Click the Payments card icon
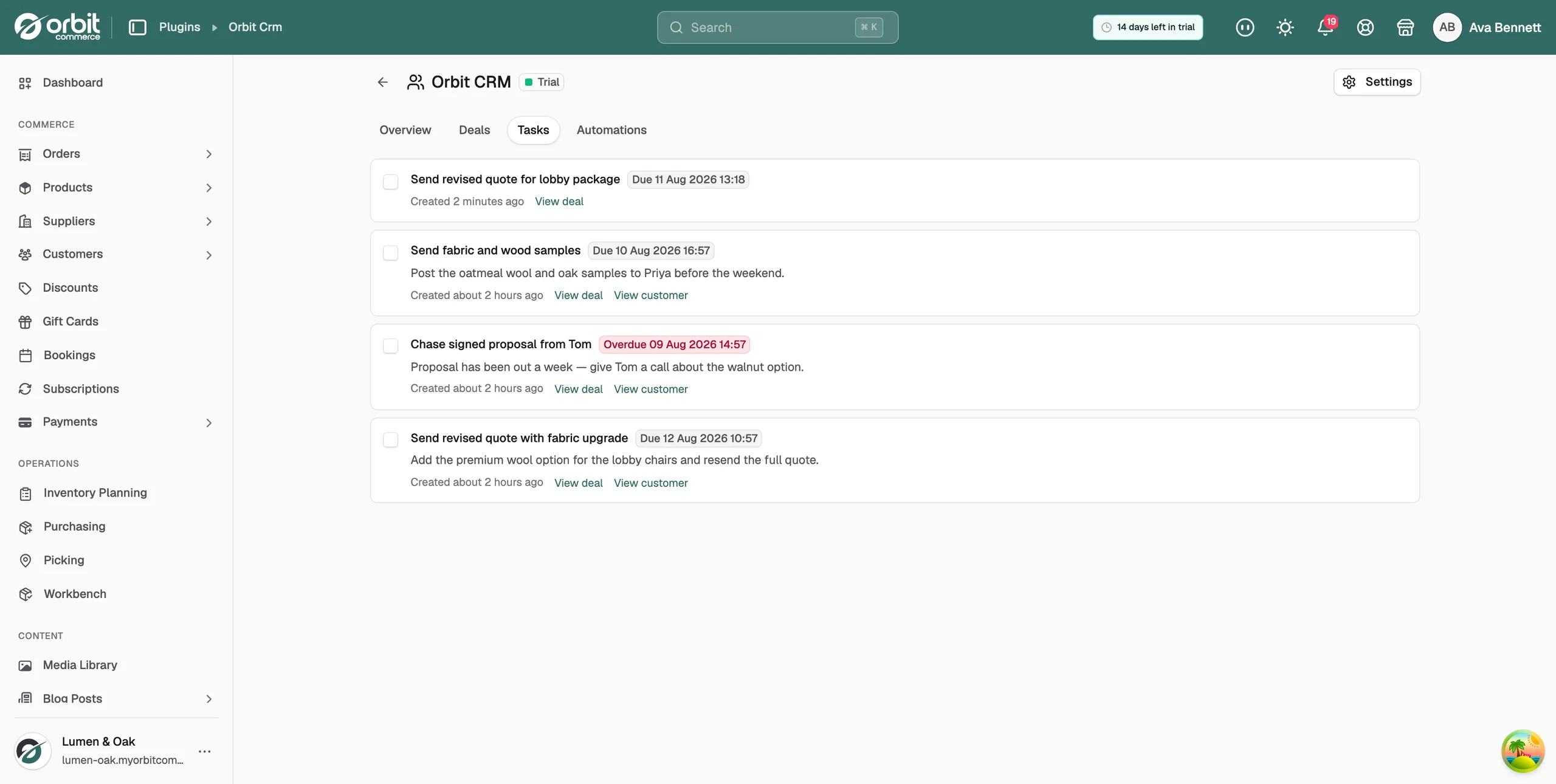1556x784 pixels. (25, 422)
